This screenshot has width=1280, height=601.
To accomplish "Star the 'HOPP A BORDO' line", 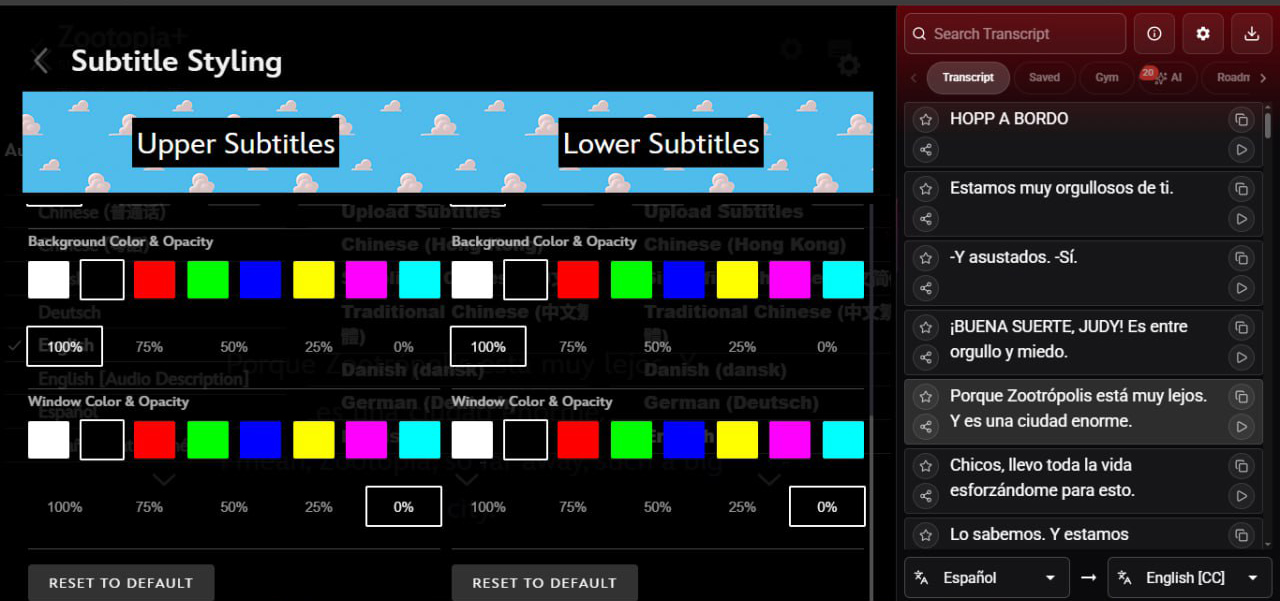I will pos(926,119).
